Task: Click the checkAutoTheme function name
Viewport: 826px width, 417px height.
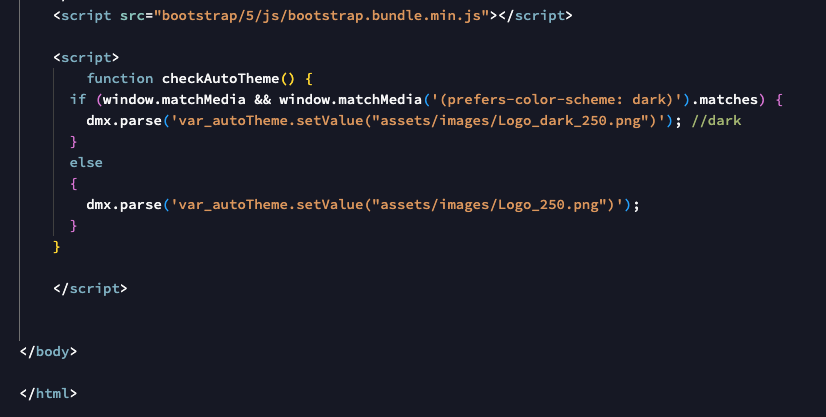Action: (220, 78)
